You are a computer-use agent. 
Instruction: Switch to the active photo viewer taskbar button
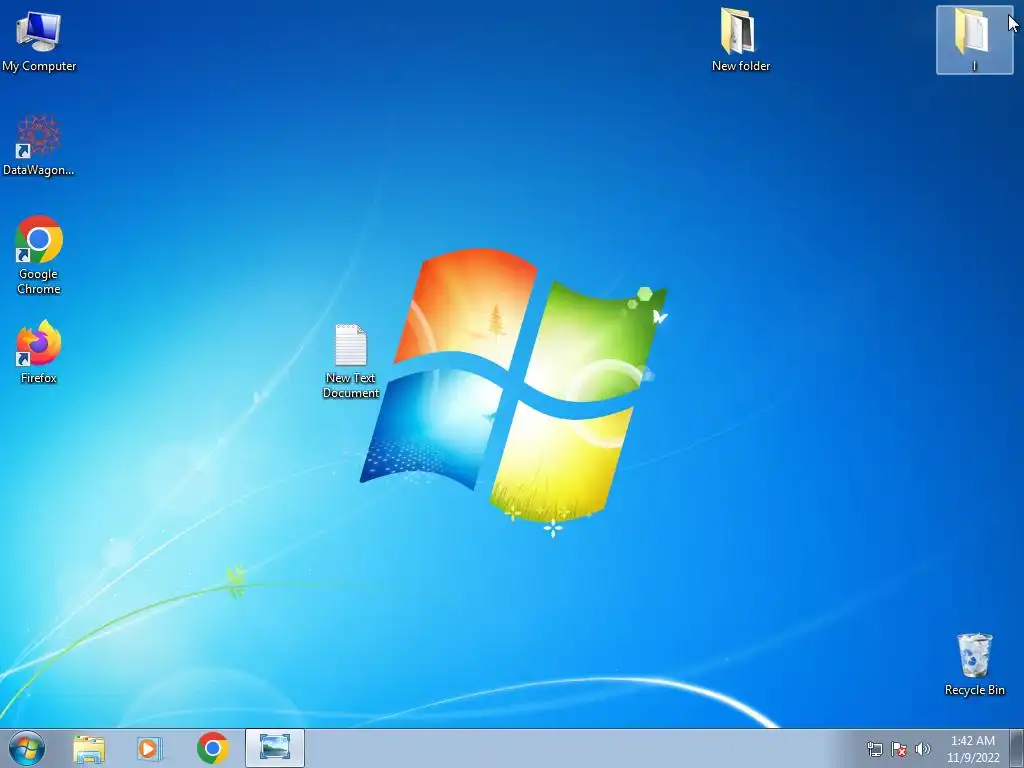[x=275, y=748]
